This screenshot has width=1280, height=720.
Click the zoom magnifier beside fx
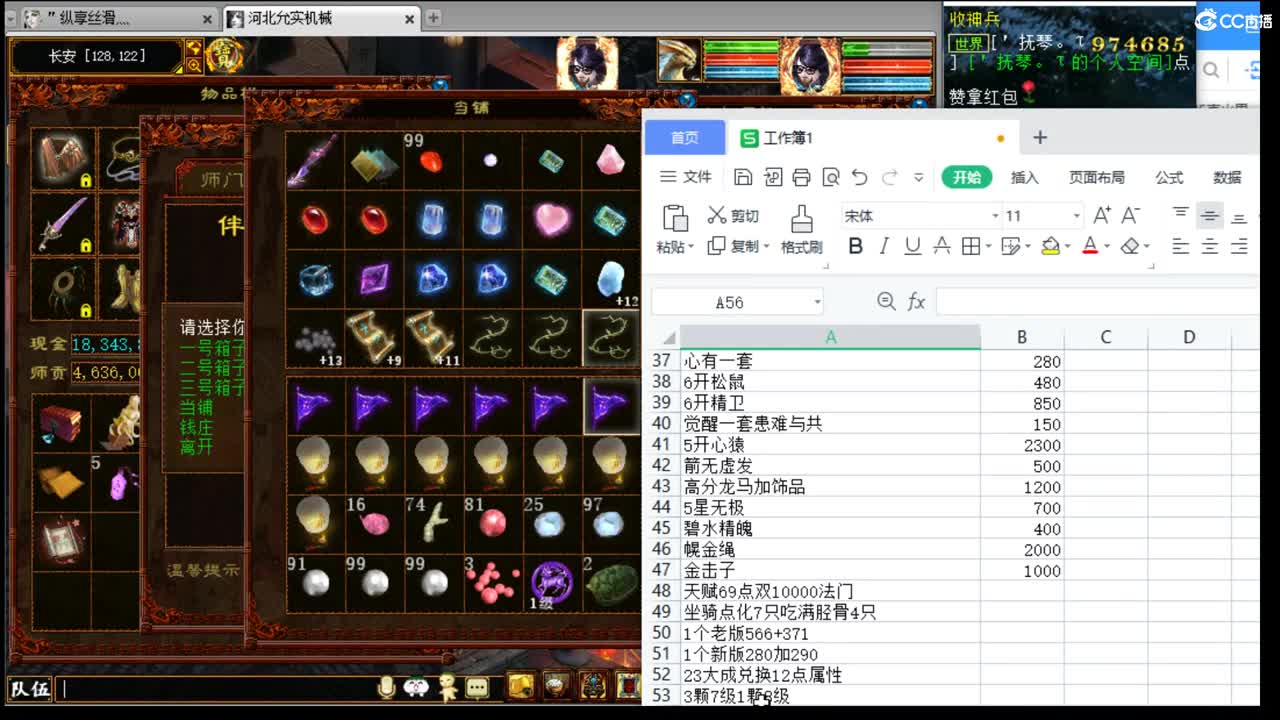pyautogui.click(x=885, y=302)
